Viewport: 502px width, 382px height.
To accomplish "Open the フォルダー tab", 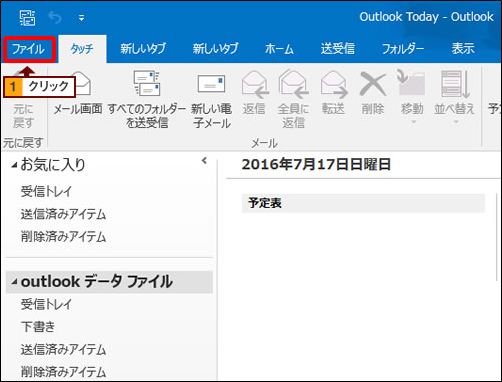I will [x=403, y=49].
